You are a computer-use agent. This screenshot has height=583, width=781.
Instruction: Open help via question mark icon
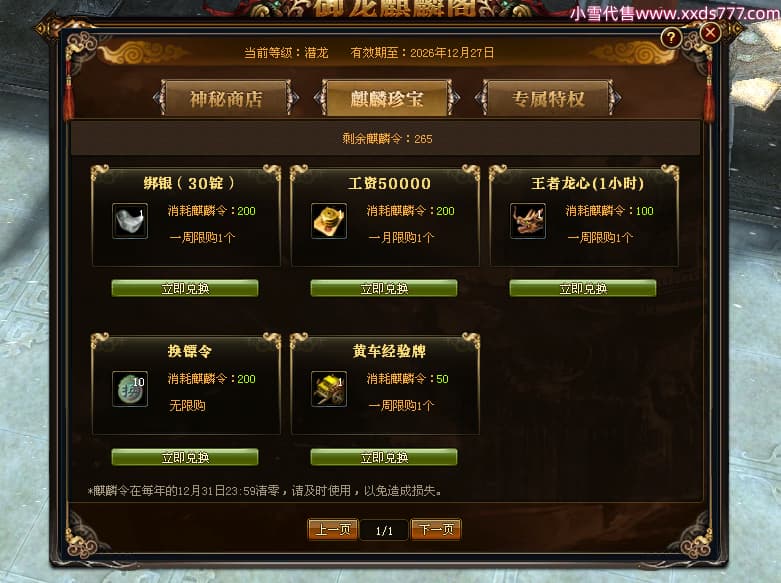(671, 37)
